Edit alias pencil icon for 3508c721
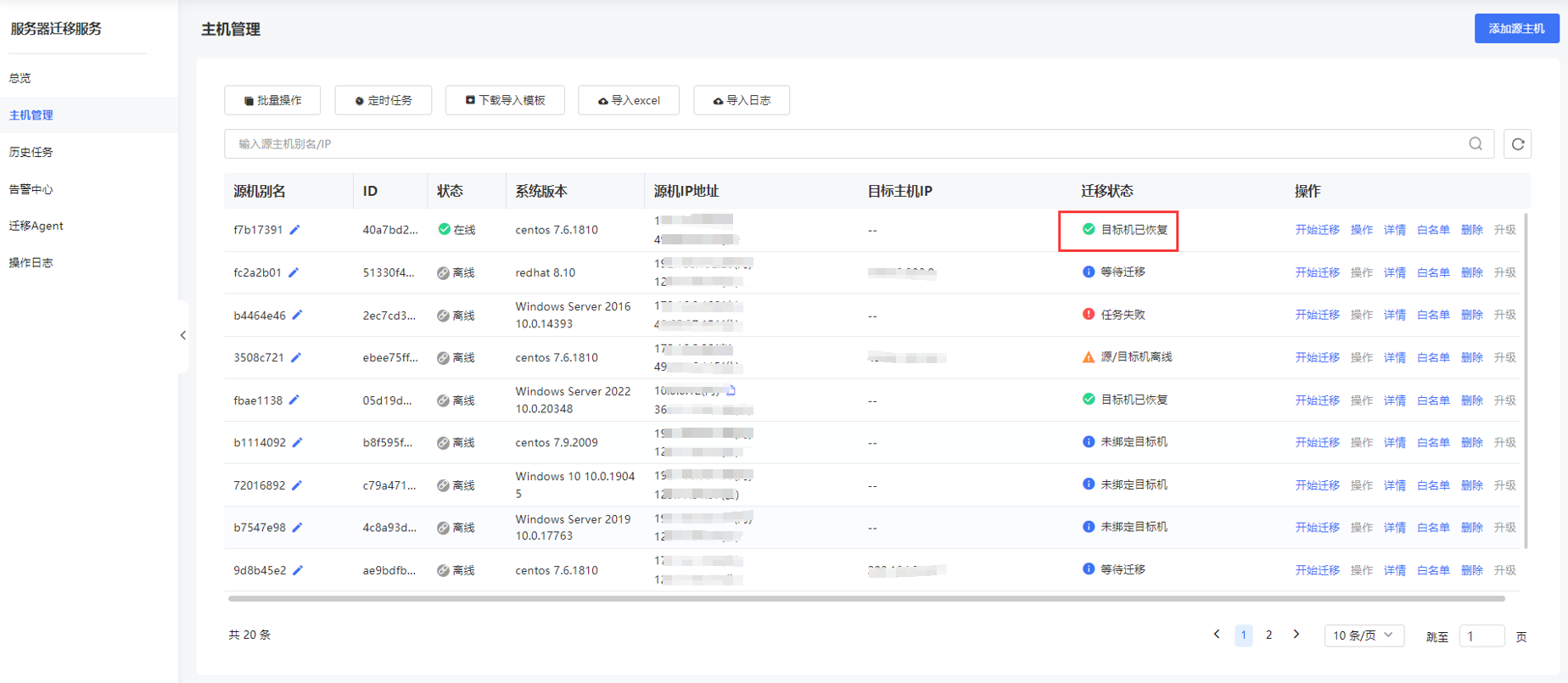This screenshot has width=1568, height=683. coord(296,357)
